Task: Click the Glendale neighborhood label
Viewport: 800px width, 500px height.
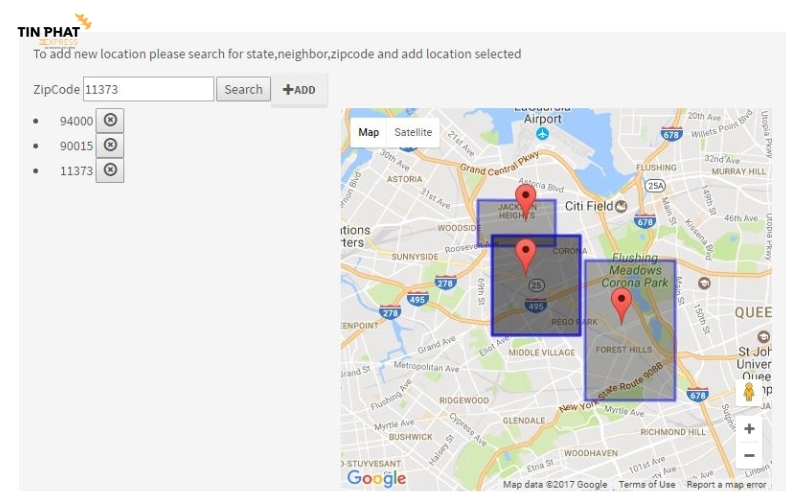Action: [x=524, y=420]
